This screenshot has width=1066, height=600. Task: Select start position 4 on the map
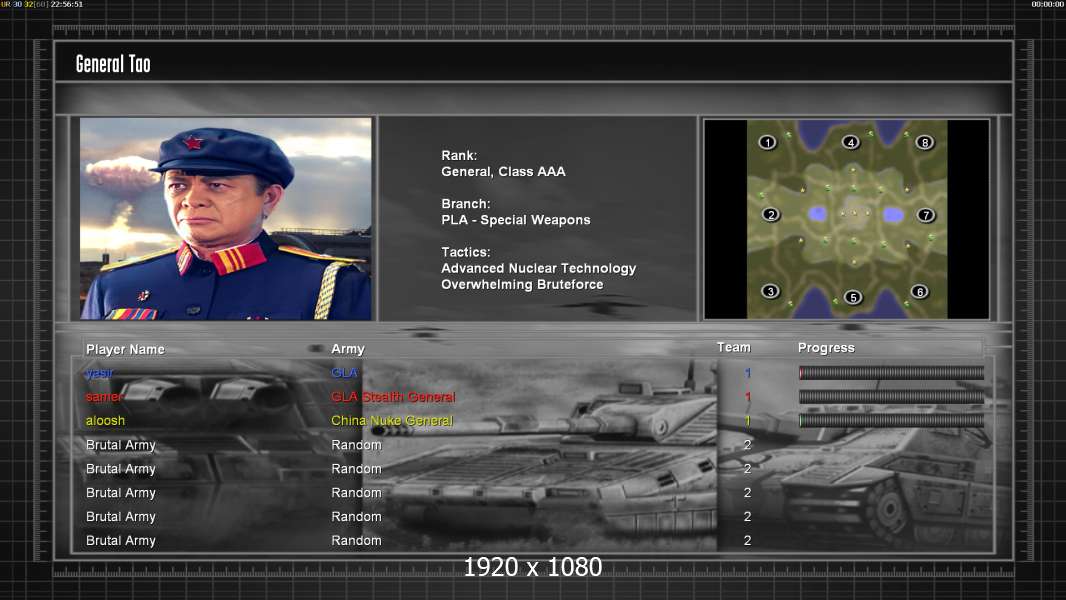(851, 142)
